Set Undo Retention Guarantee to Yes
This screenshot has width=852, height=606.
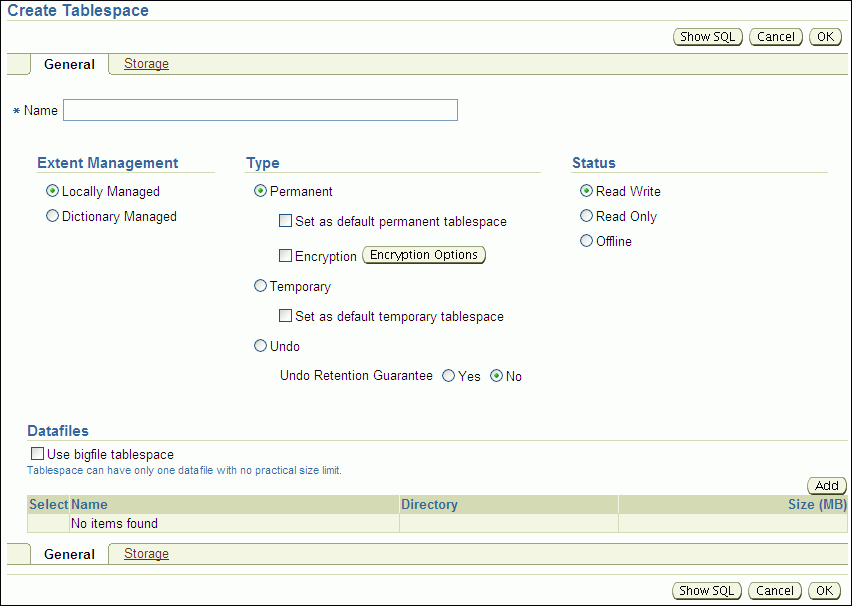pyautogui.click(x=449, y=376)
